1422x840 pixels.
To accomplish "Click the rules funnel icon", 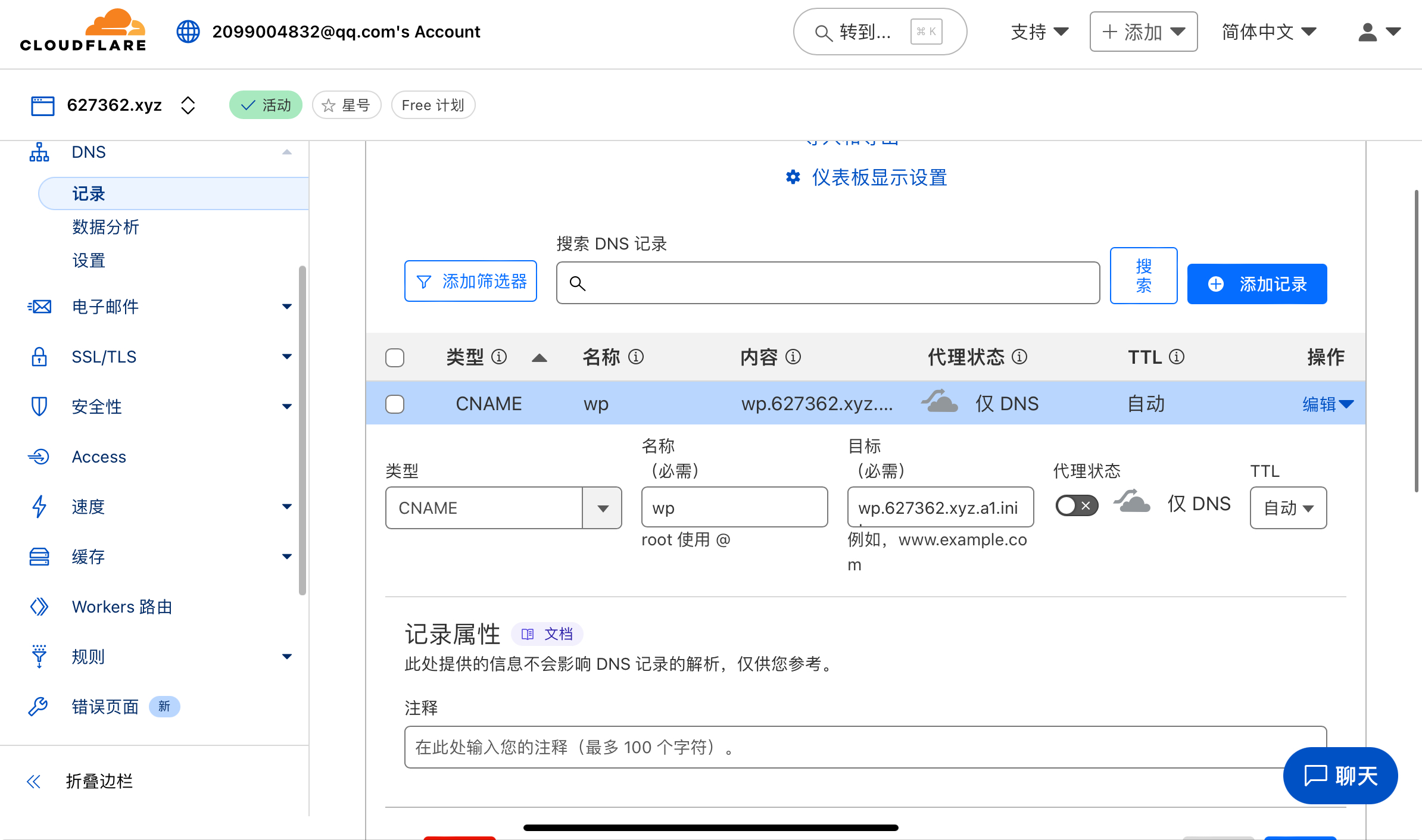I will pos(39,657).
